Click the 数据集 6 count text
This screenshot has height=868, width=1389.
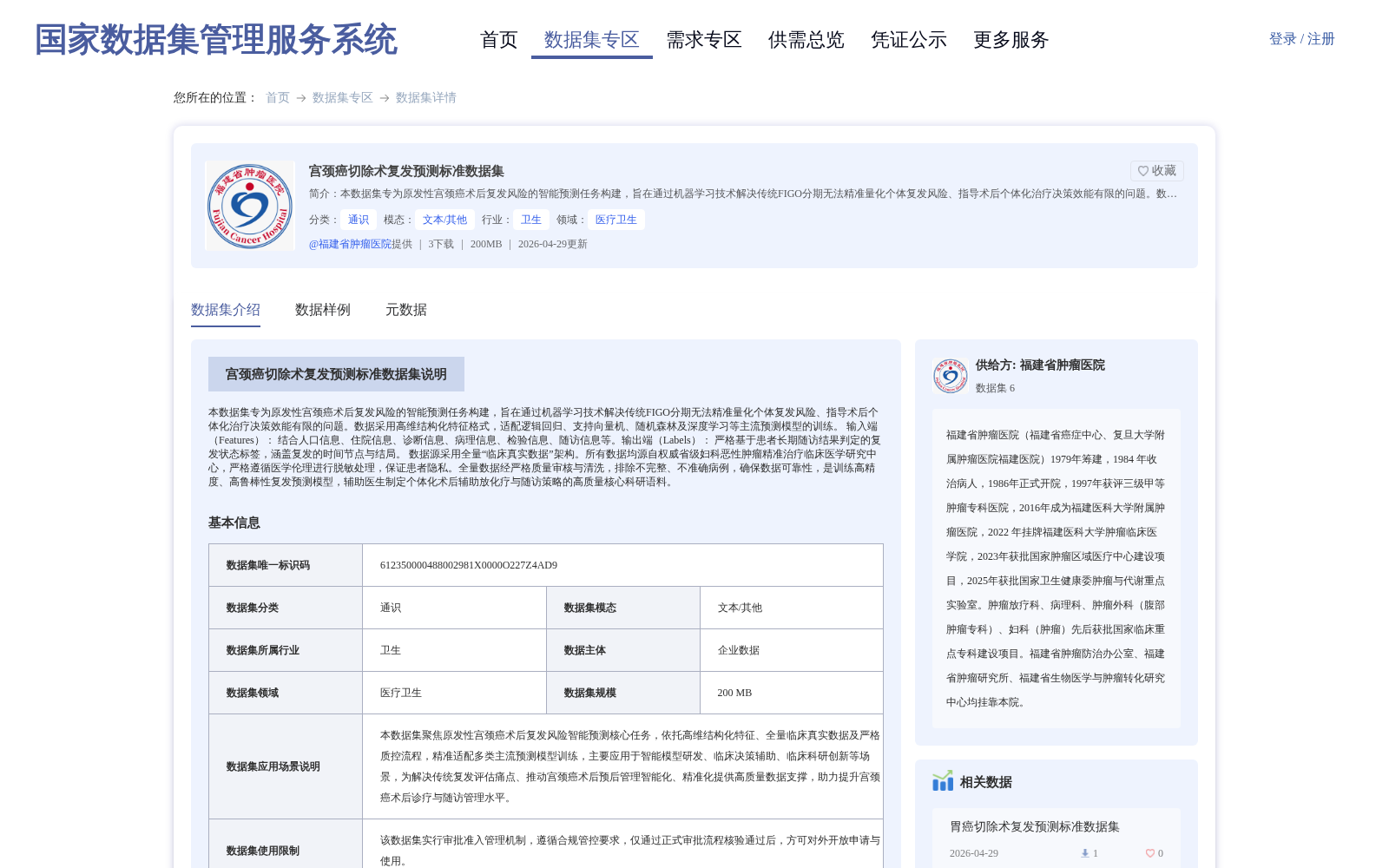[x=995, y=388]
